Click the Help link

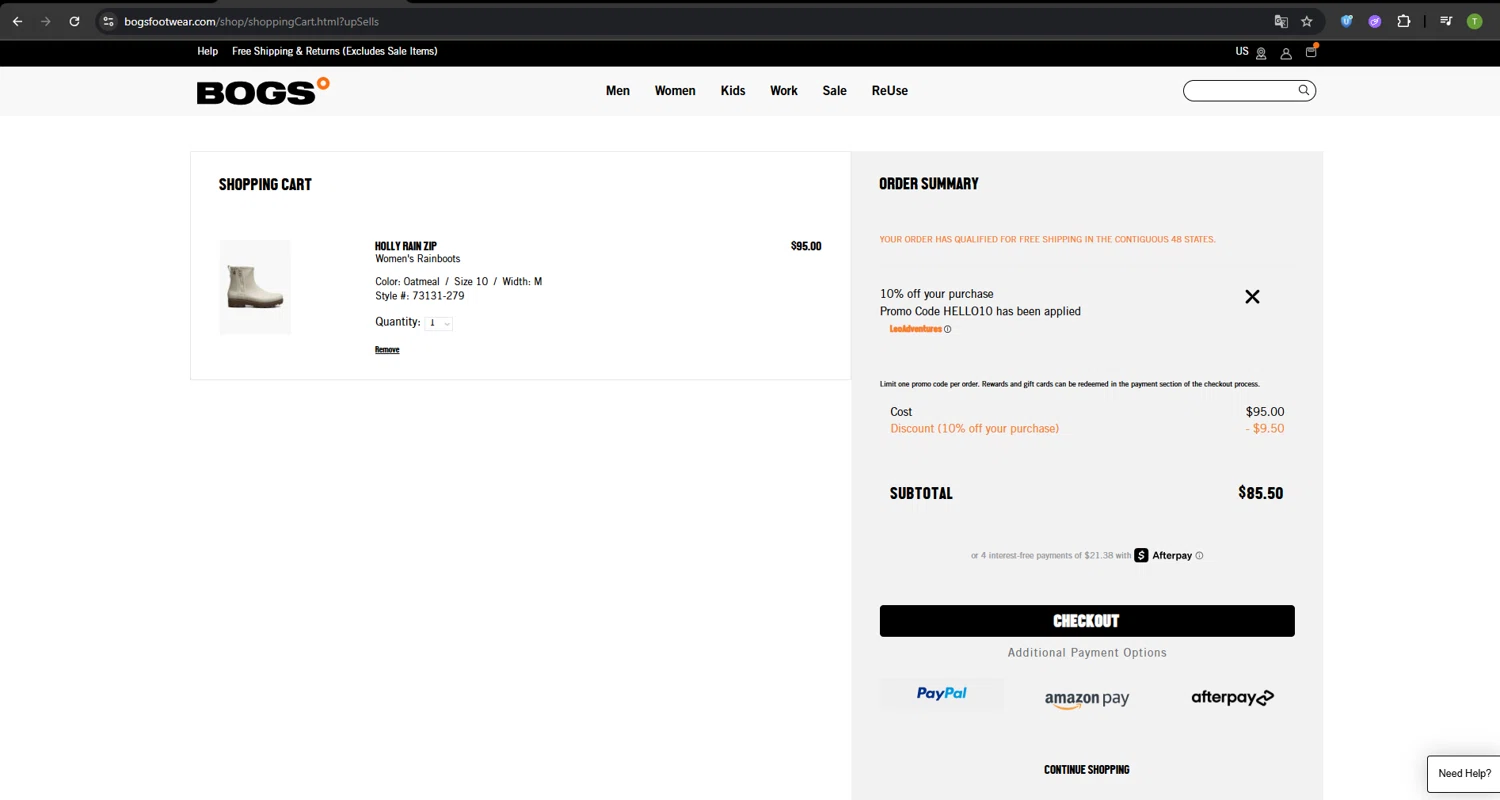(208, 51)
